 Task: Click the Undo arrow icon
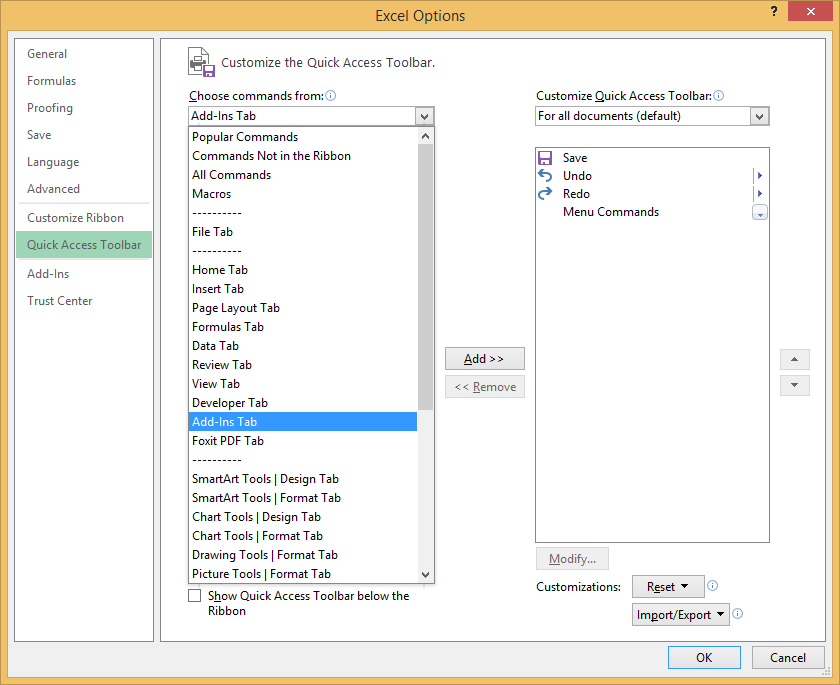(x=545, y=176)
